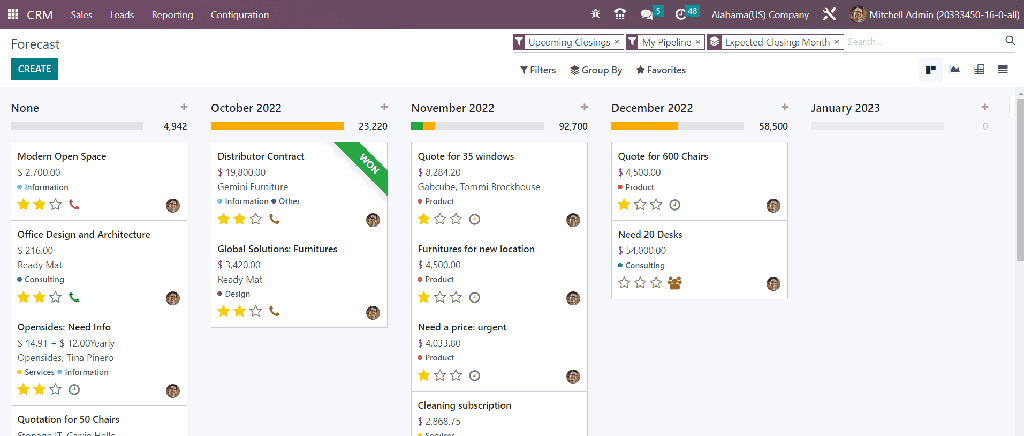Click salesperson avatar on Need 20 Desks card
The image size is (1024, 436).
tap(773, 284)
